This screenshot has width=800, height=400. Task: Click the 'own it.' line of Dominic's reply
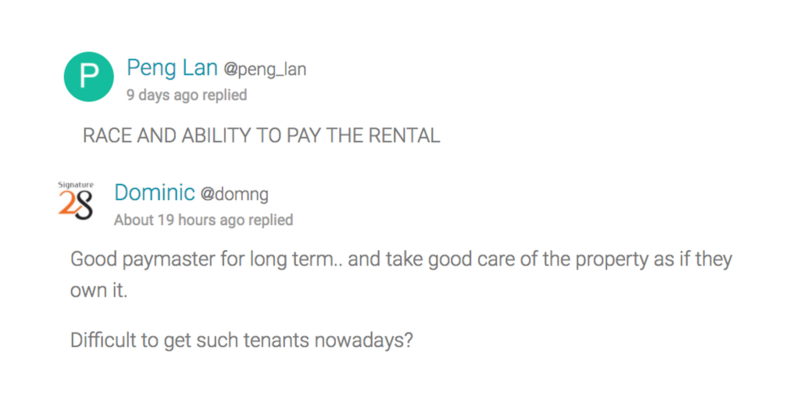tap(98, 291)
